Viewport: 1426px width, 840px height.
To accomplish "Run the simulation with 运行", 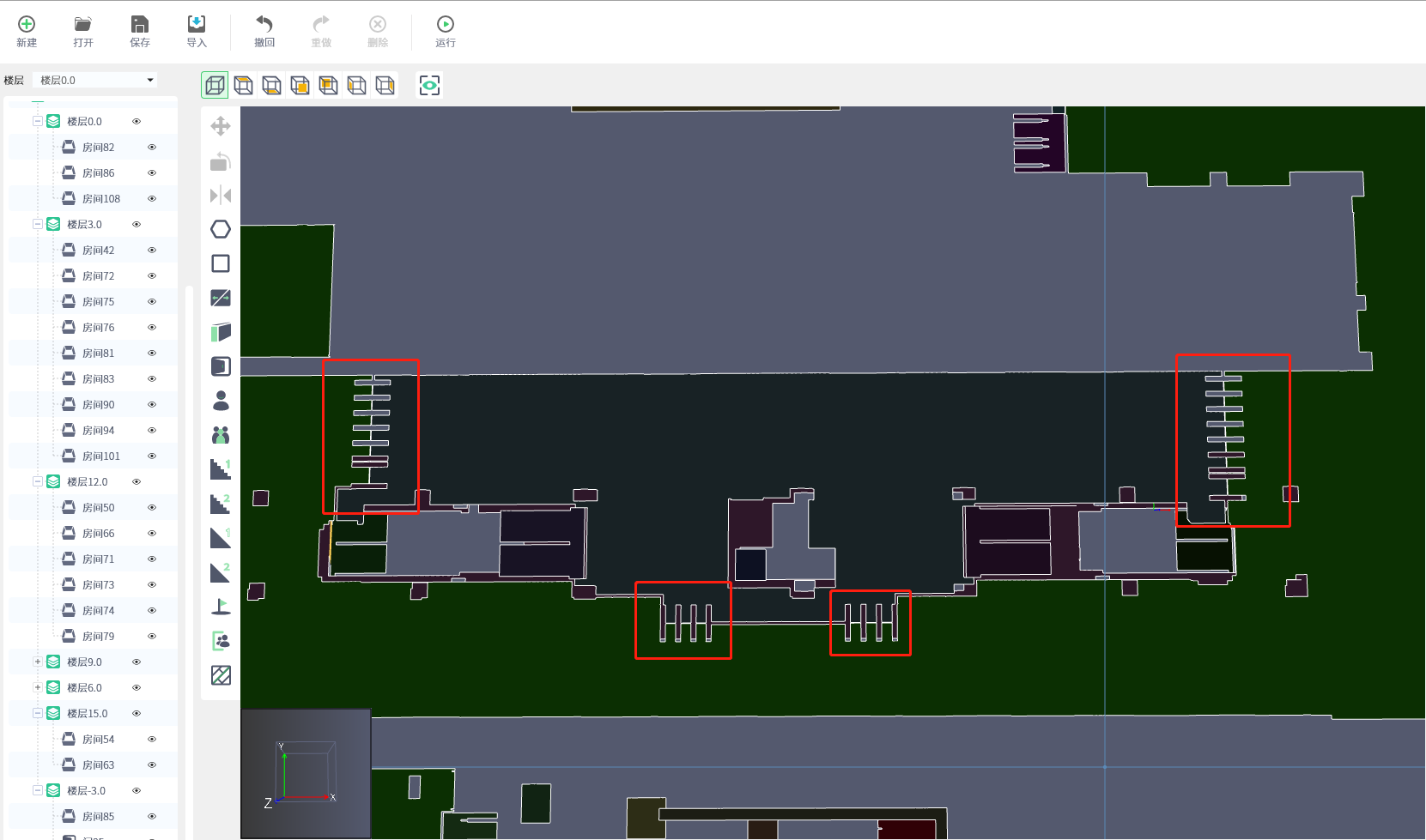I will click(446, 31).
